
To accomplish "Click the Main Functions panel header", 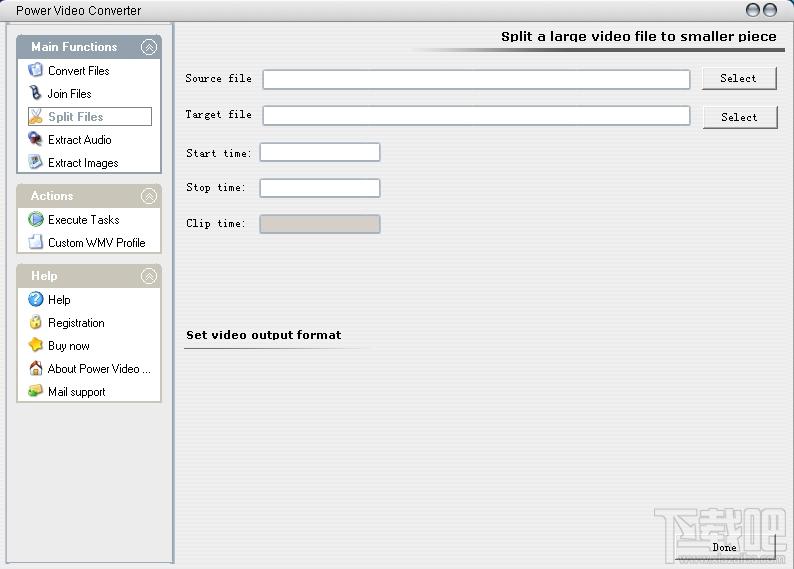I will pos(89,47).
